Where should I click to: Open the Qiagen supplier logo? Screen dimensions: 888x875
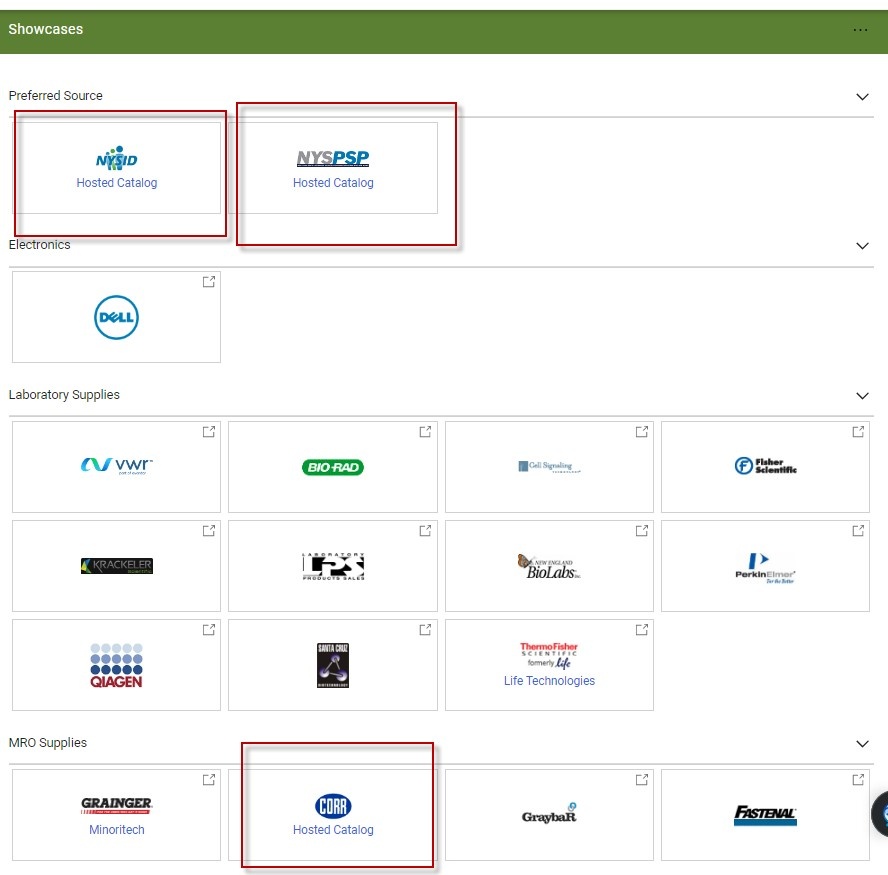(116, 664)
